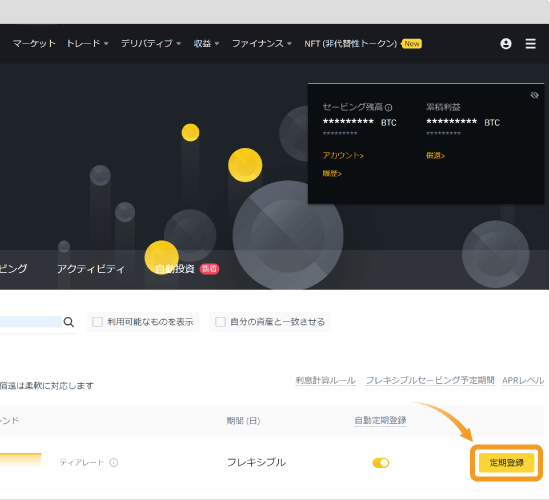
Task: Check 利用可能なものを表示 checkbox
Action: (x=97, y=322)
